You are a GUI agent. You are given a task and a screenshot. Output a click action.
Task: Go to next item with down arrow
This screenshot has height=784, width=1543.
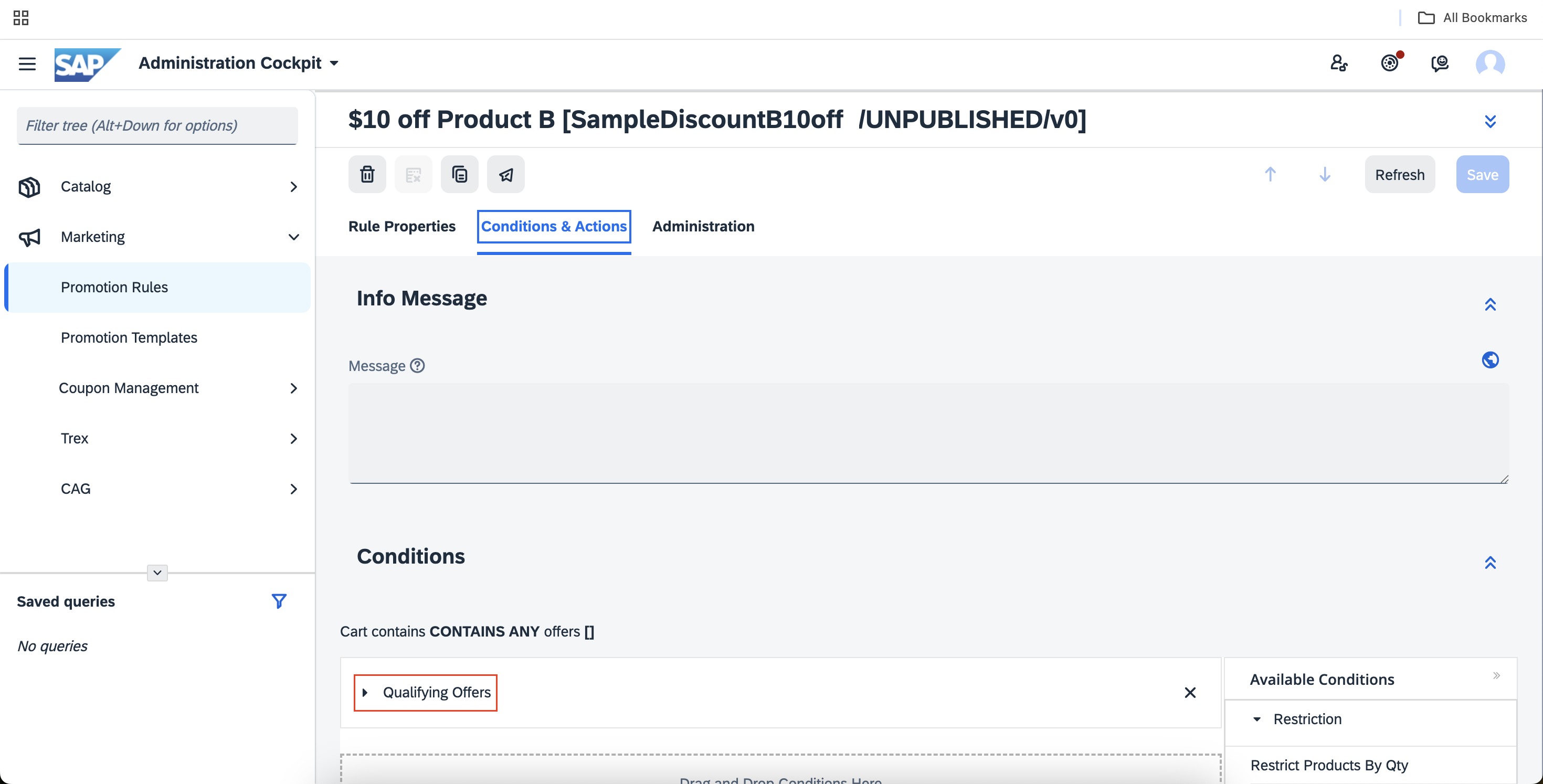click(x=1324, y=174)
